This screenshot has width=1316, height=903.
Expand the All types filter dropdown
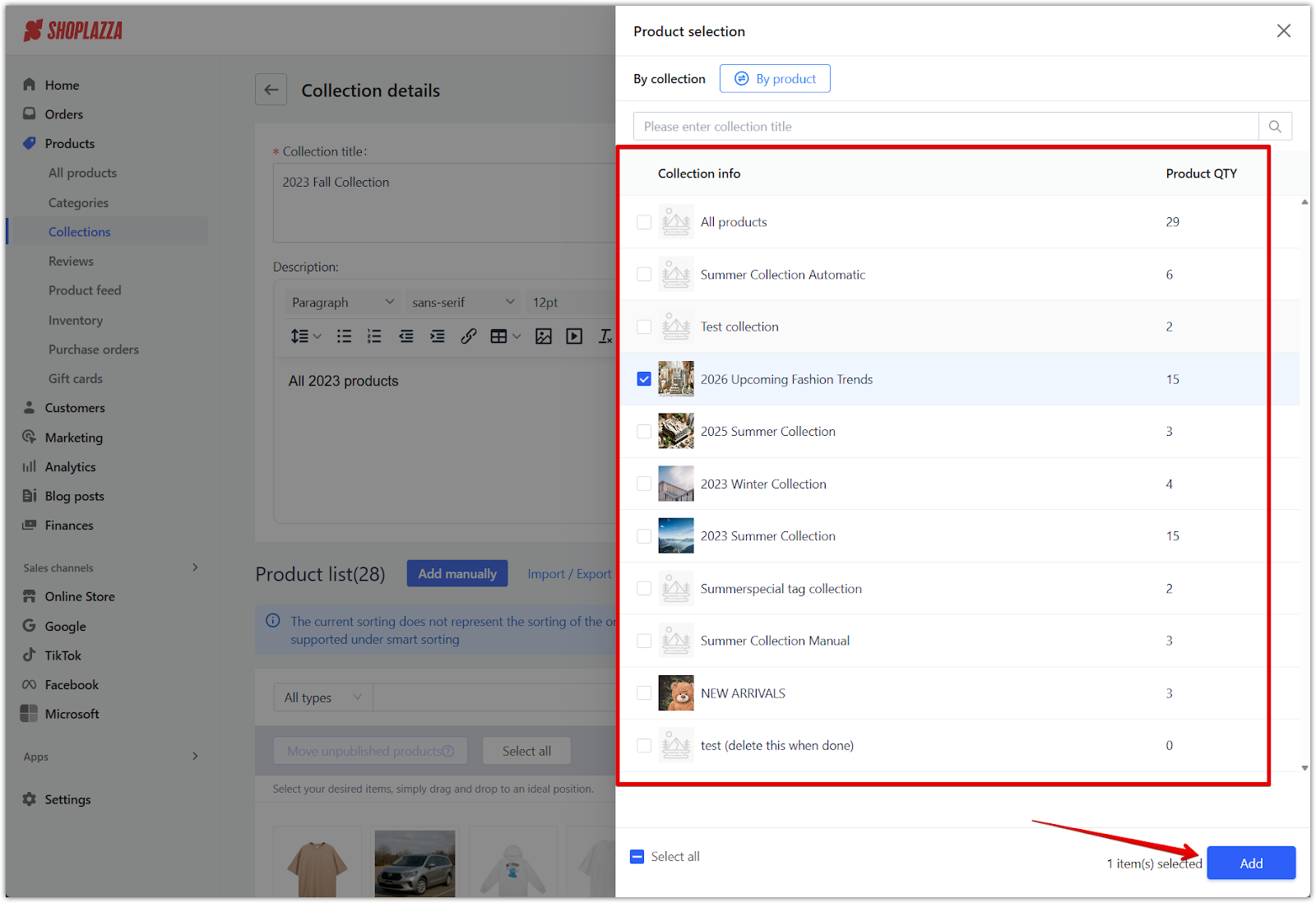click(322, 697)
